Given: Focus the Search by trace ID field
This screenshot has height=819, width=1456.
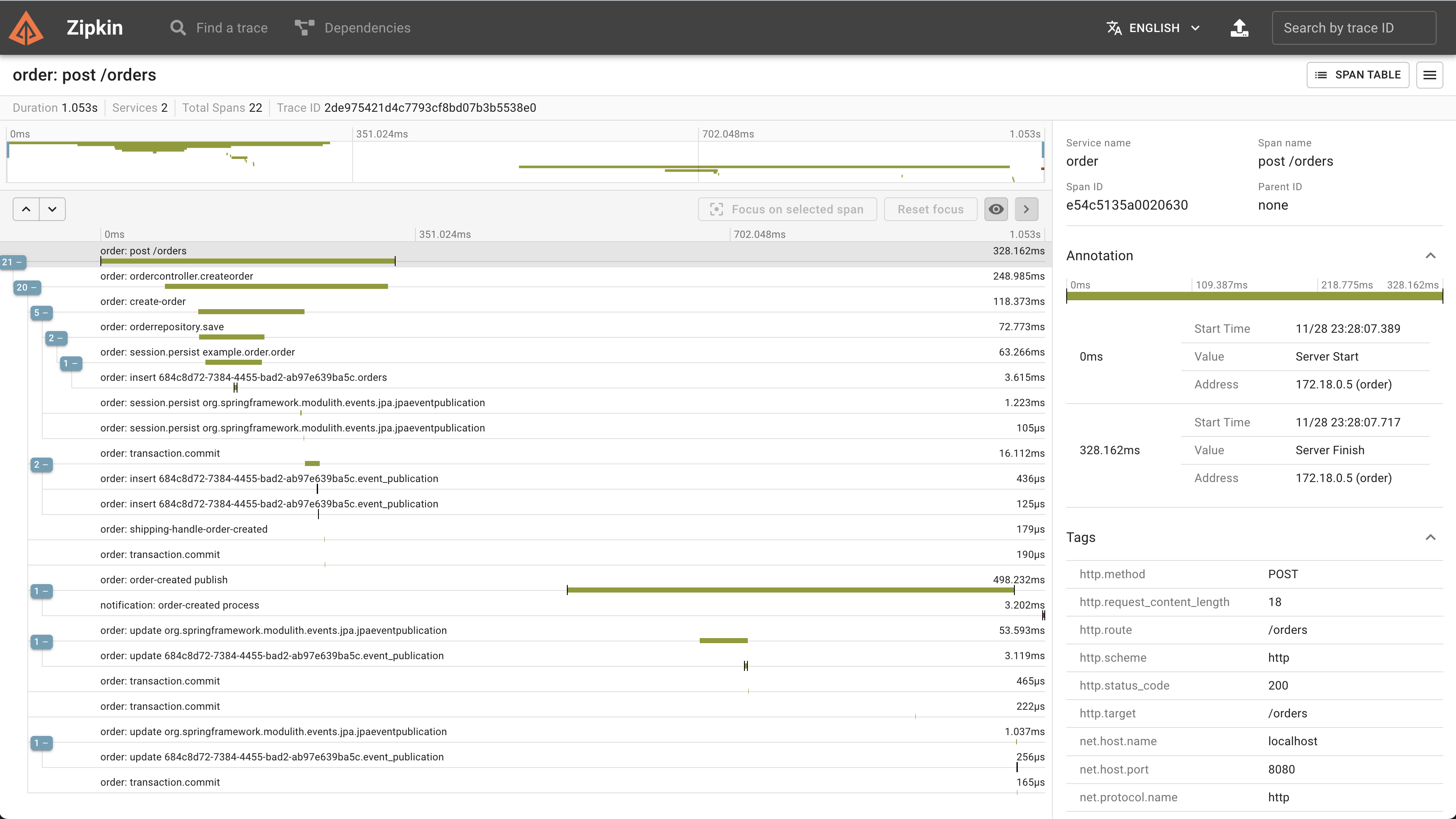Looking at the screenshot, I should click(1353, 28).
